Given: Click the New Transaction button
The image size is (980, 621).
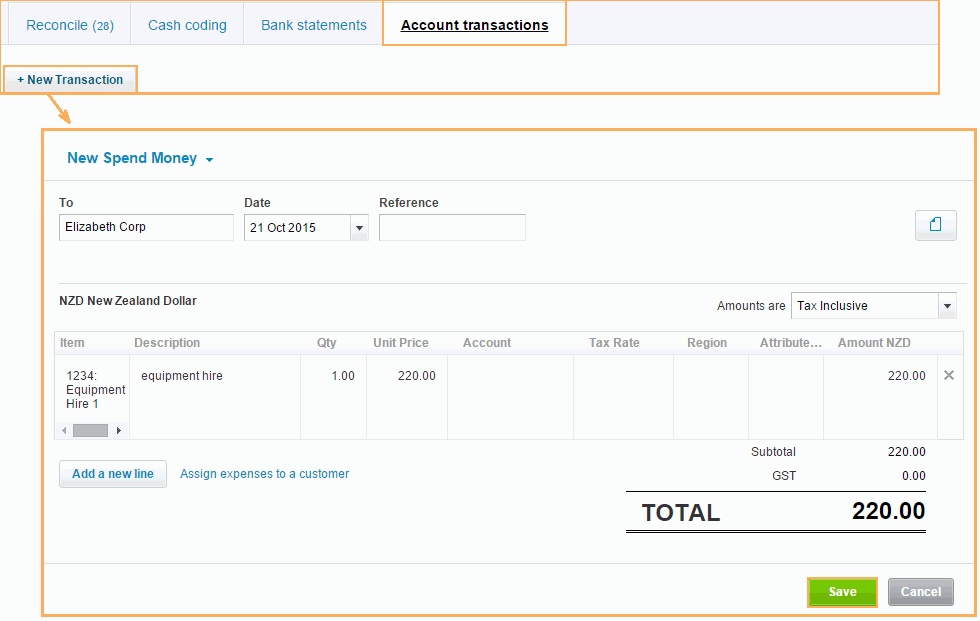Looking at the screenshot, I should pyautogui.click(x=70, y=80).
